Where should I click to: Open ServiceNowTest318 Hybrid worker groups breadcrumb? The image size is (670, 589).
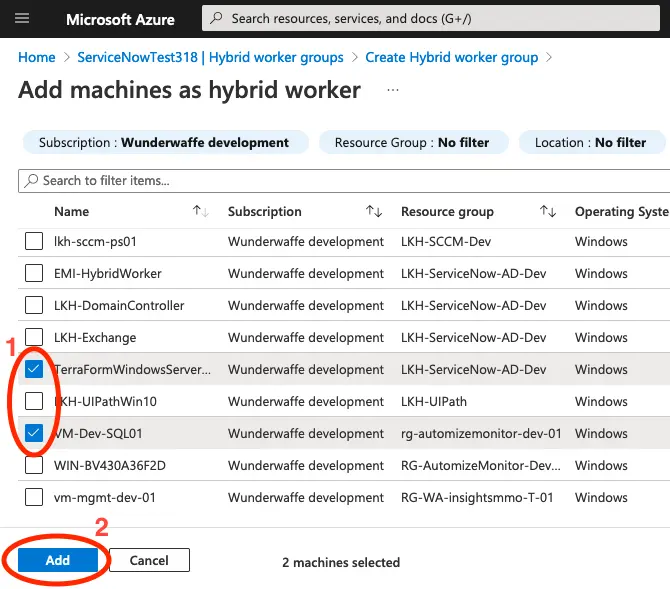point(210,57)
